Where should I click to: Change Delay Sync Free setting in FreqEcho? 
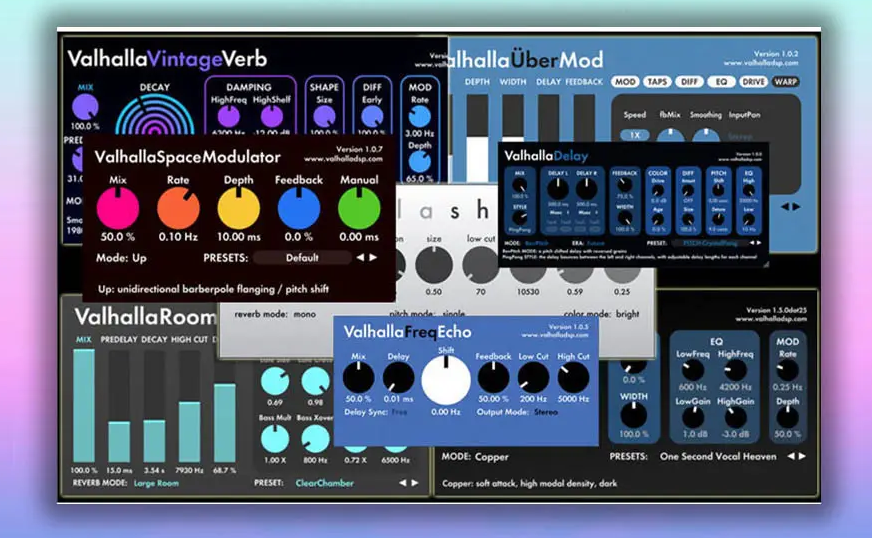click(x=399, y=412)
